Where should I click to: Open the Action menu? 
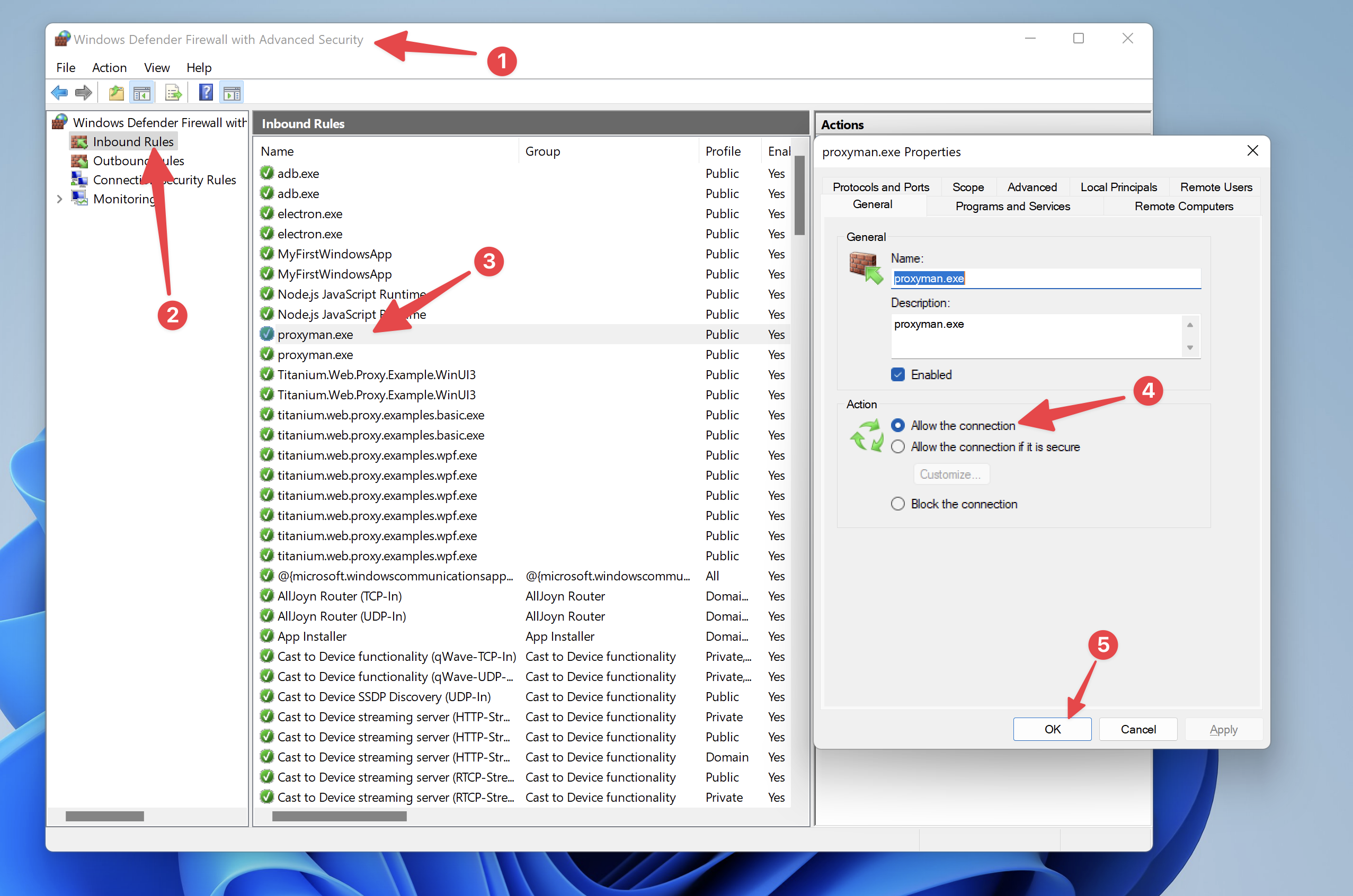pos(109,67)
